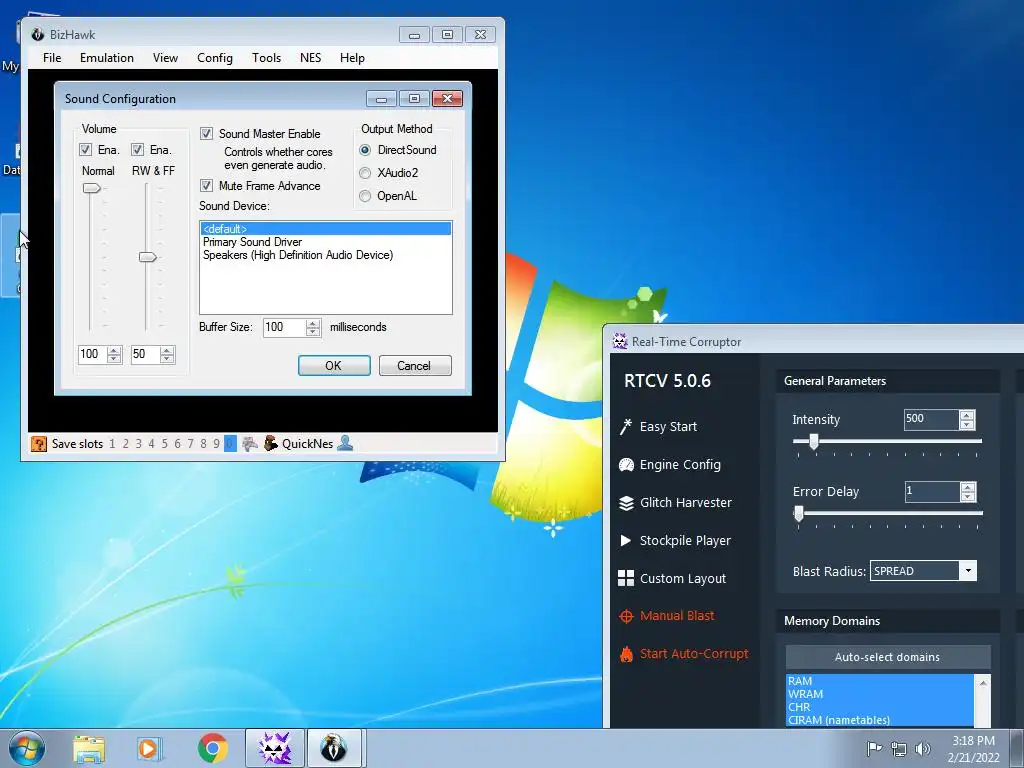Open the Config menu

(215, 57)
